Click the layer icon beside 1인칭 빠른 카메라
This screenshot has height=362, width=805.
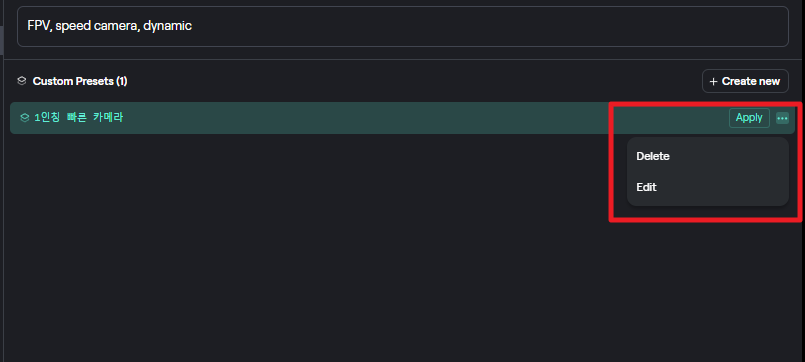pyautogui.click(x=24, y=118)
